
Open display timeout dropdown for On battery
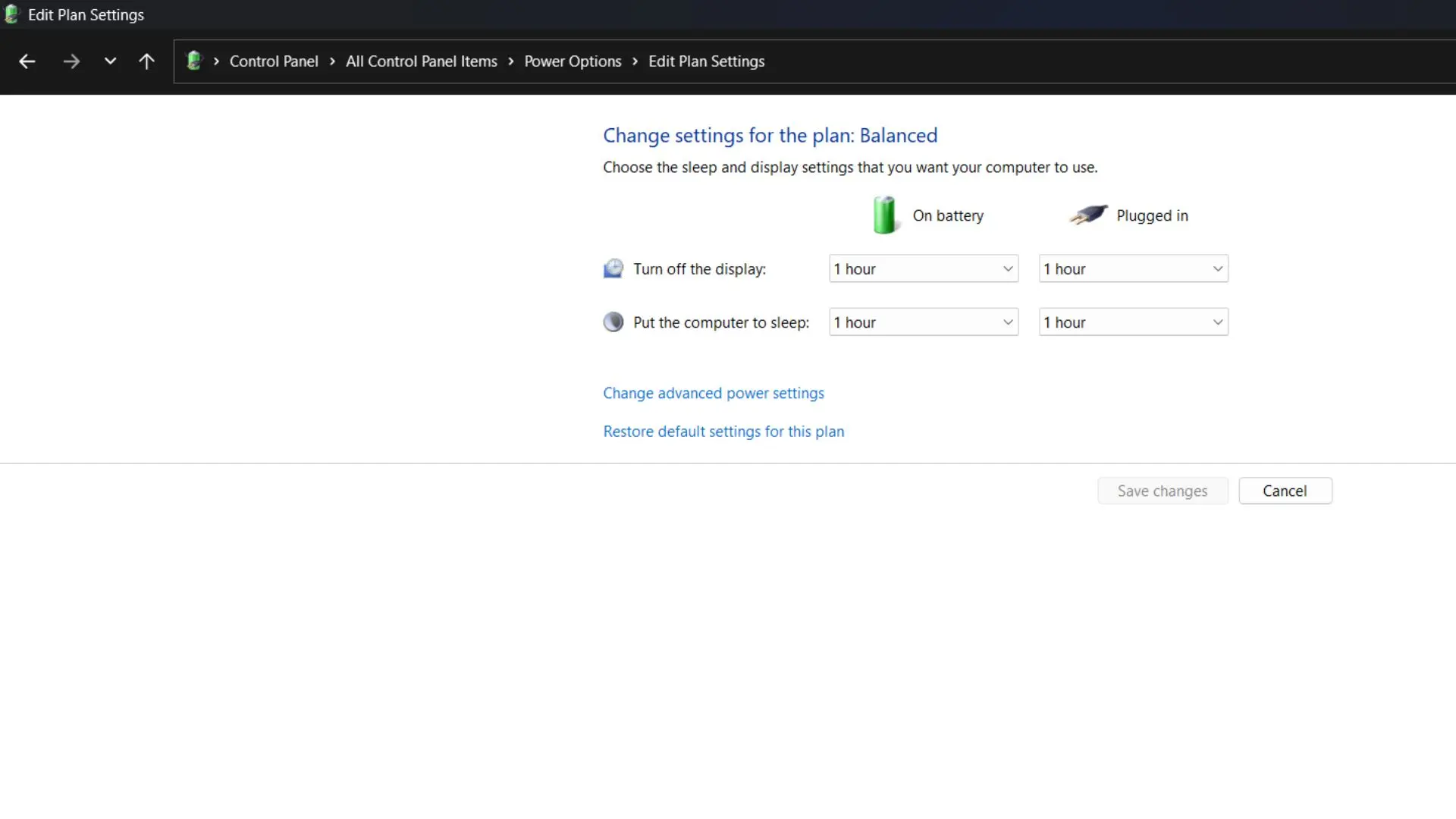click(x=923, y=268)
